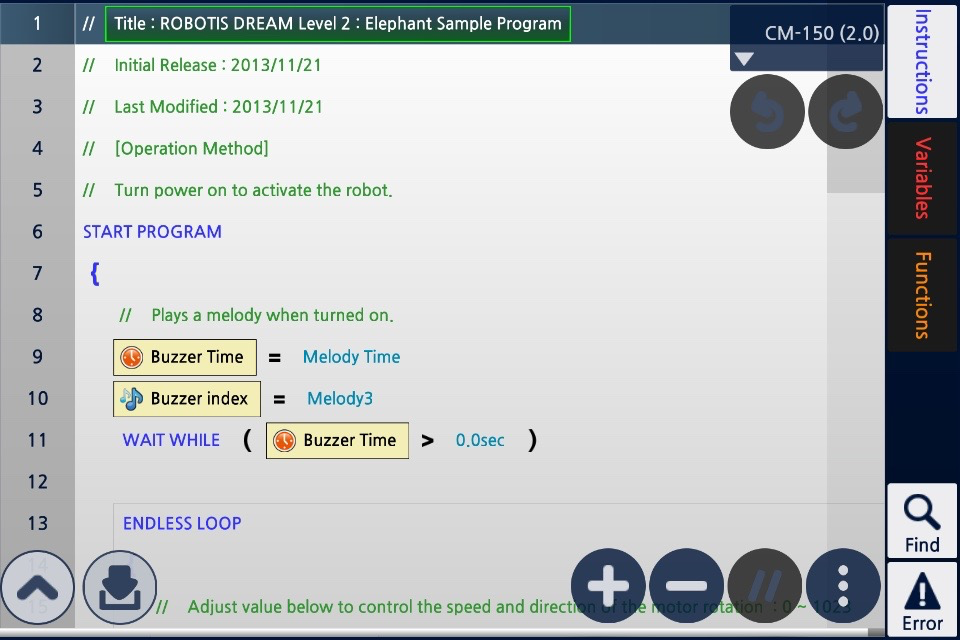Open the three-dots more options button
This screenshot has width=960, height=640.
(x=843, y=585)
